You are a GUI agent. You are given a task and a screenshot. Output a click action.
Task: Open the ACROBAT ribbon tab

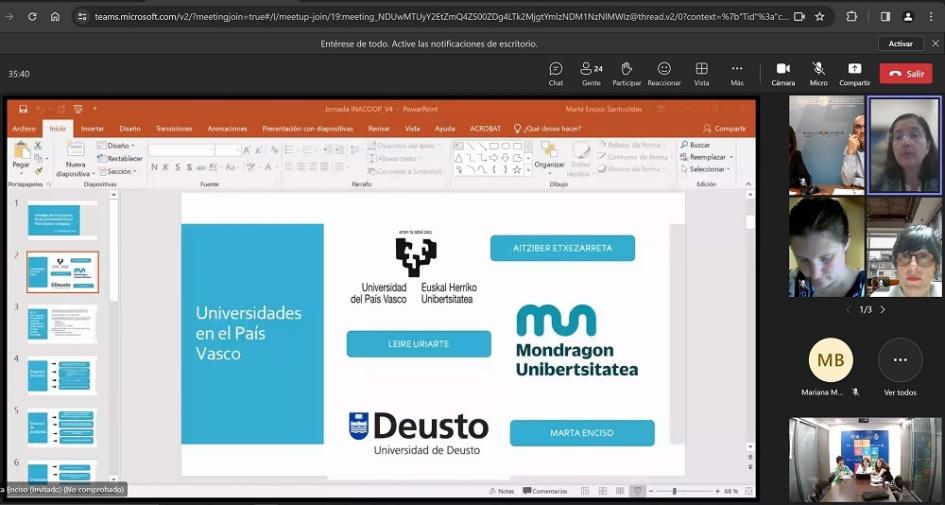[485, 128]
